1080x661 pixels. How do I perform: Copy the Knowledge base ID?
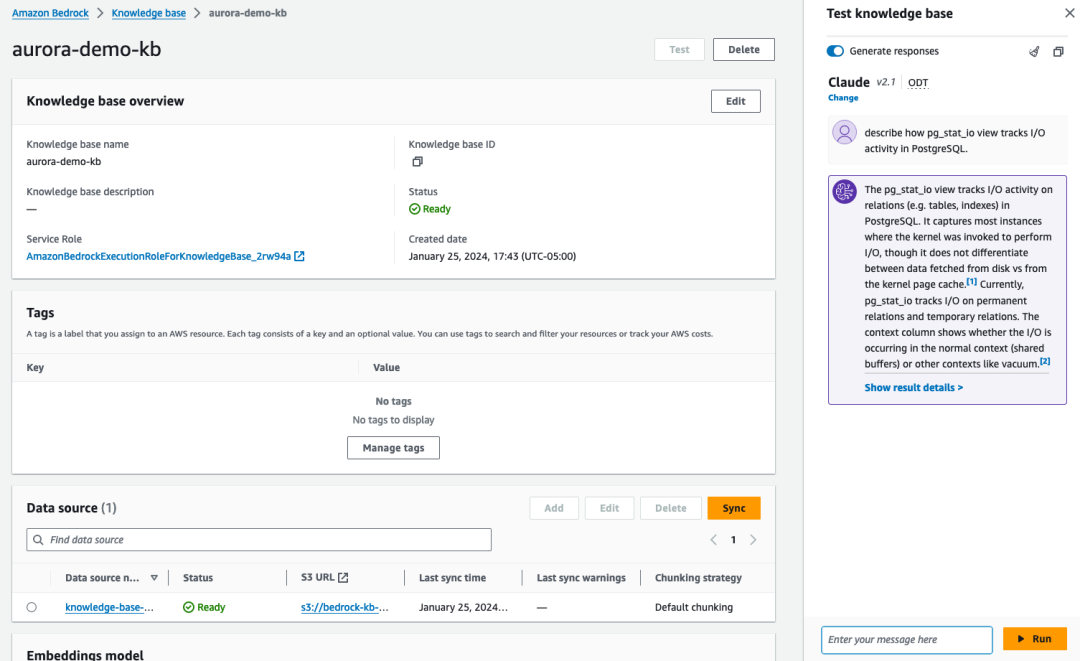[417, 162]
